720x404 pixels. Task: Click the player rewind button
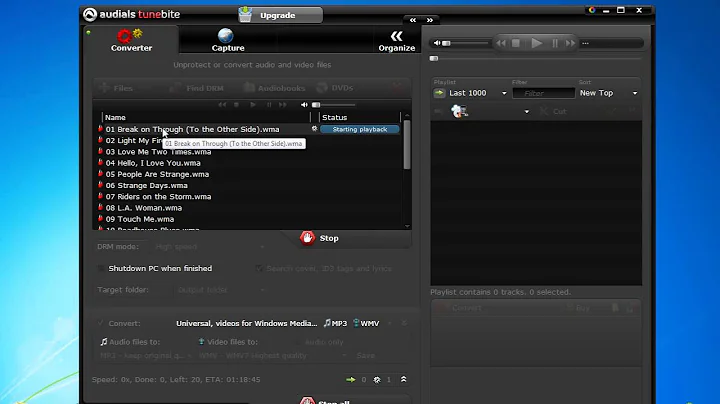tap(501, 43)
